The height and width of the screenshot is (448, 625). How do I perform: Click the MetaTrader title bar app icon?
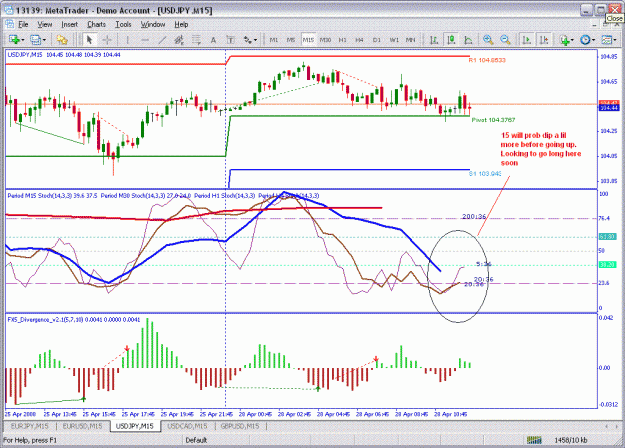click(8, 10)
